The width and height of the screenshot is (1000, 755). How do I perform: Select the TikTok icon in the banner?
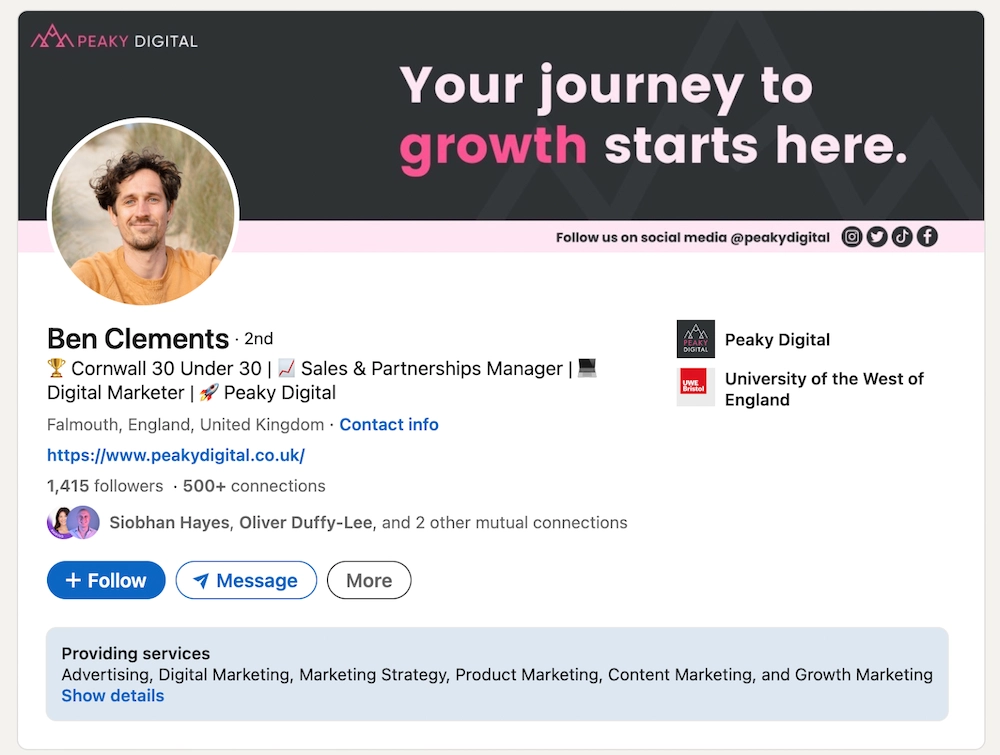tap(901, 236)
